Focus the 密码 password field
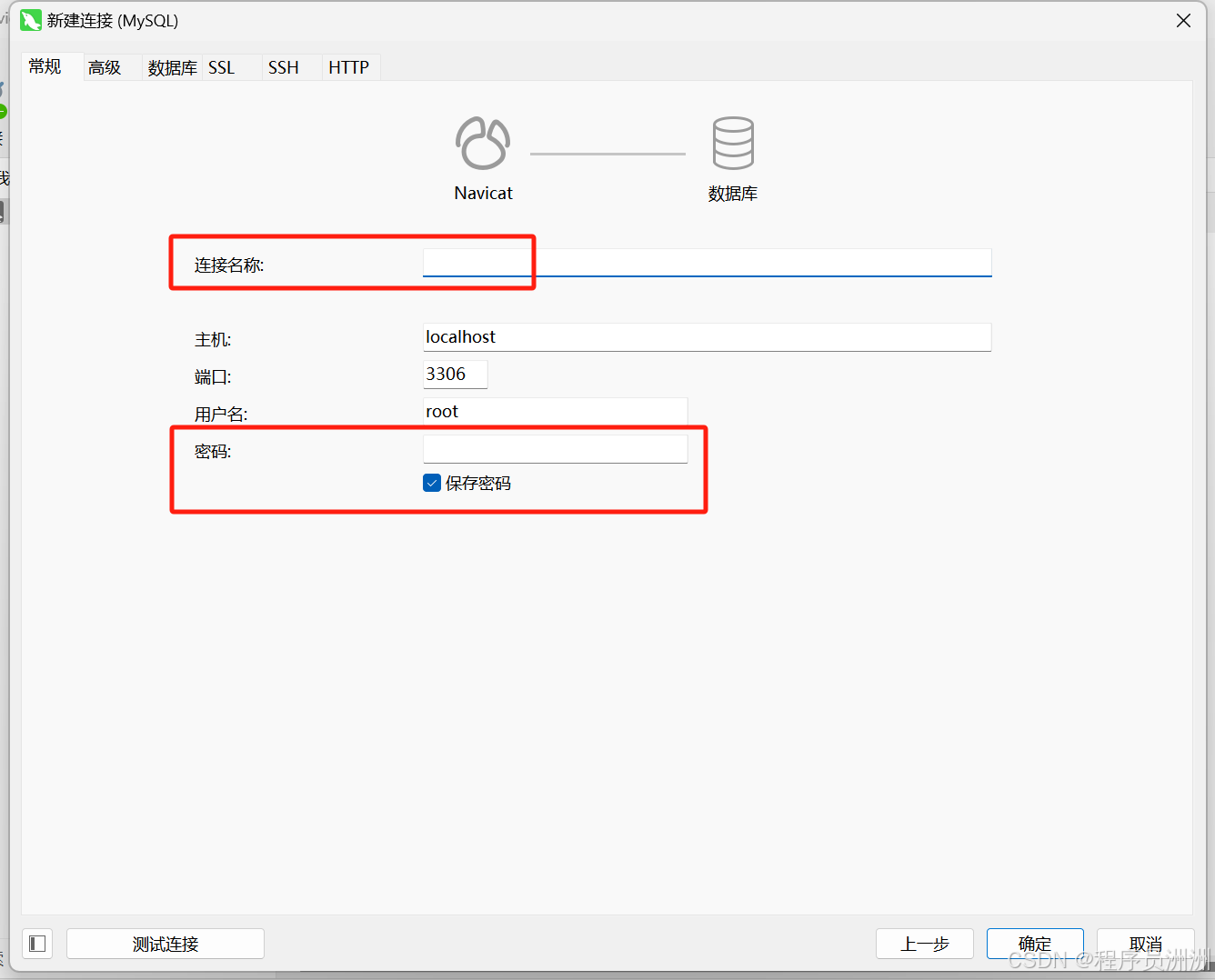Image resolution: width=1215 pixels, height=980 pixels. click(x=555, y=449)
